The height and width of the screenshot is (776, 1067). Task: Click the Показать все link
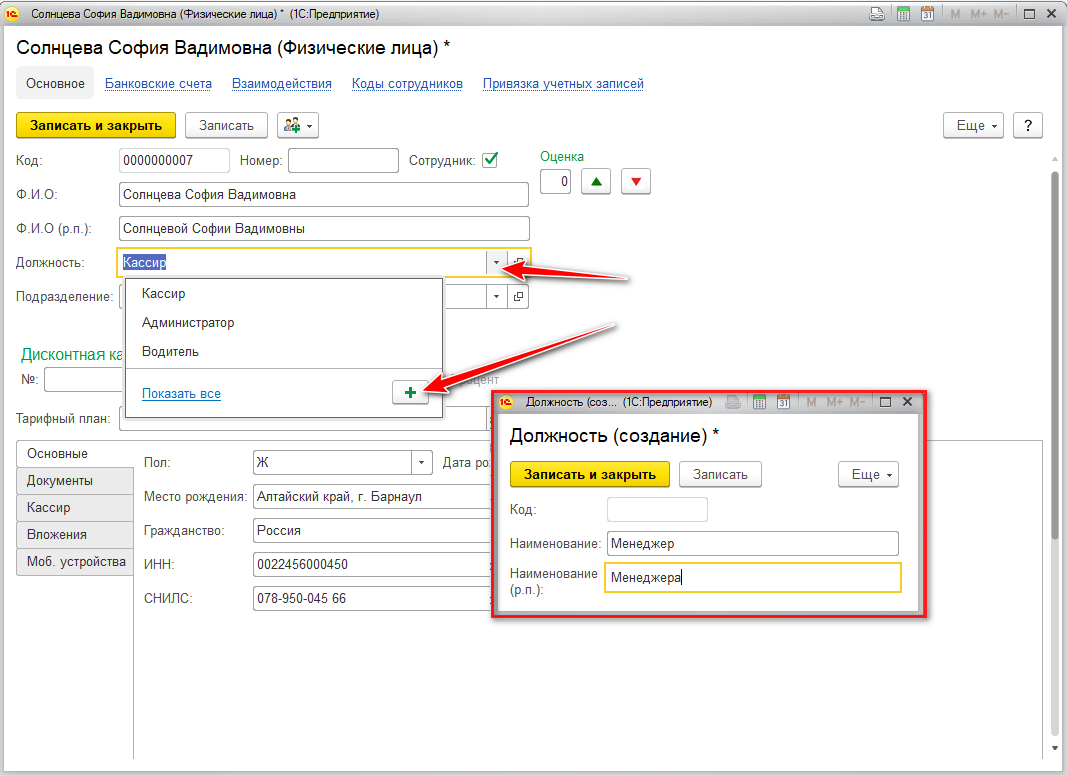(181, 394)
